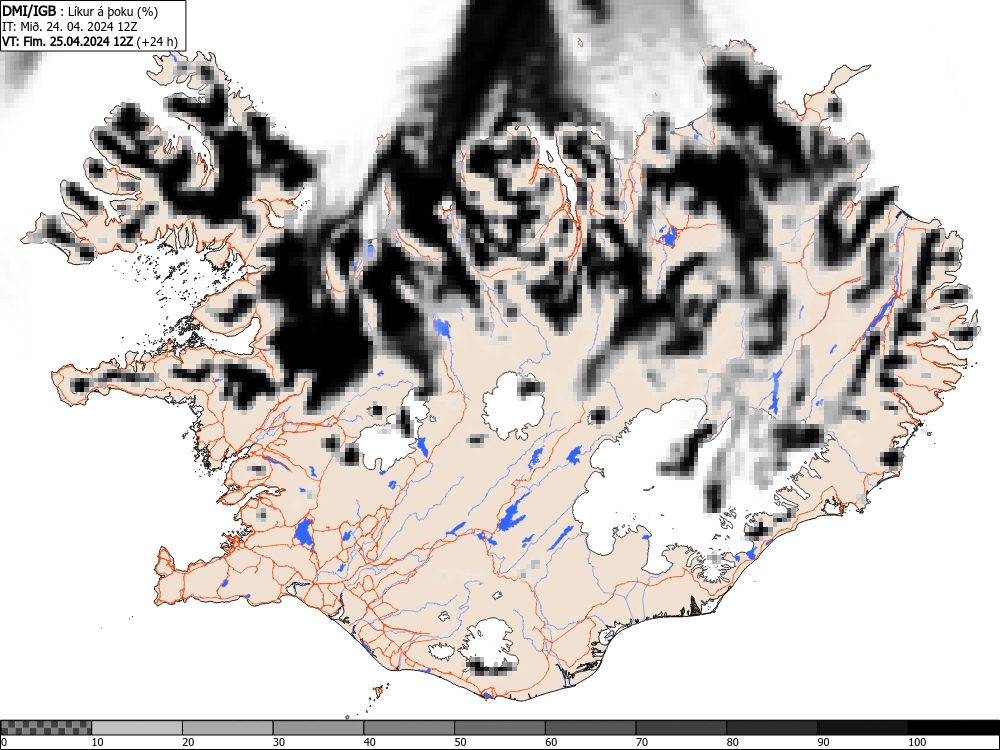Click the initial time "IT: Mið. 24. 04. 2024 12Z"
The width and height of the screenshot is (1000, 750).
pos(70,27)
